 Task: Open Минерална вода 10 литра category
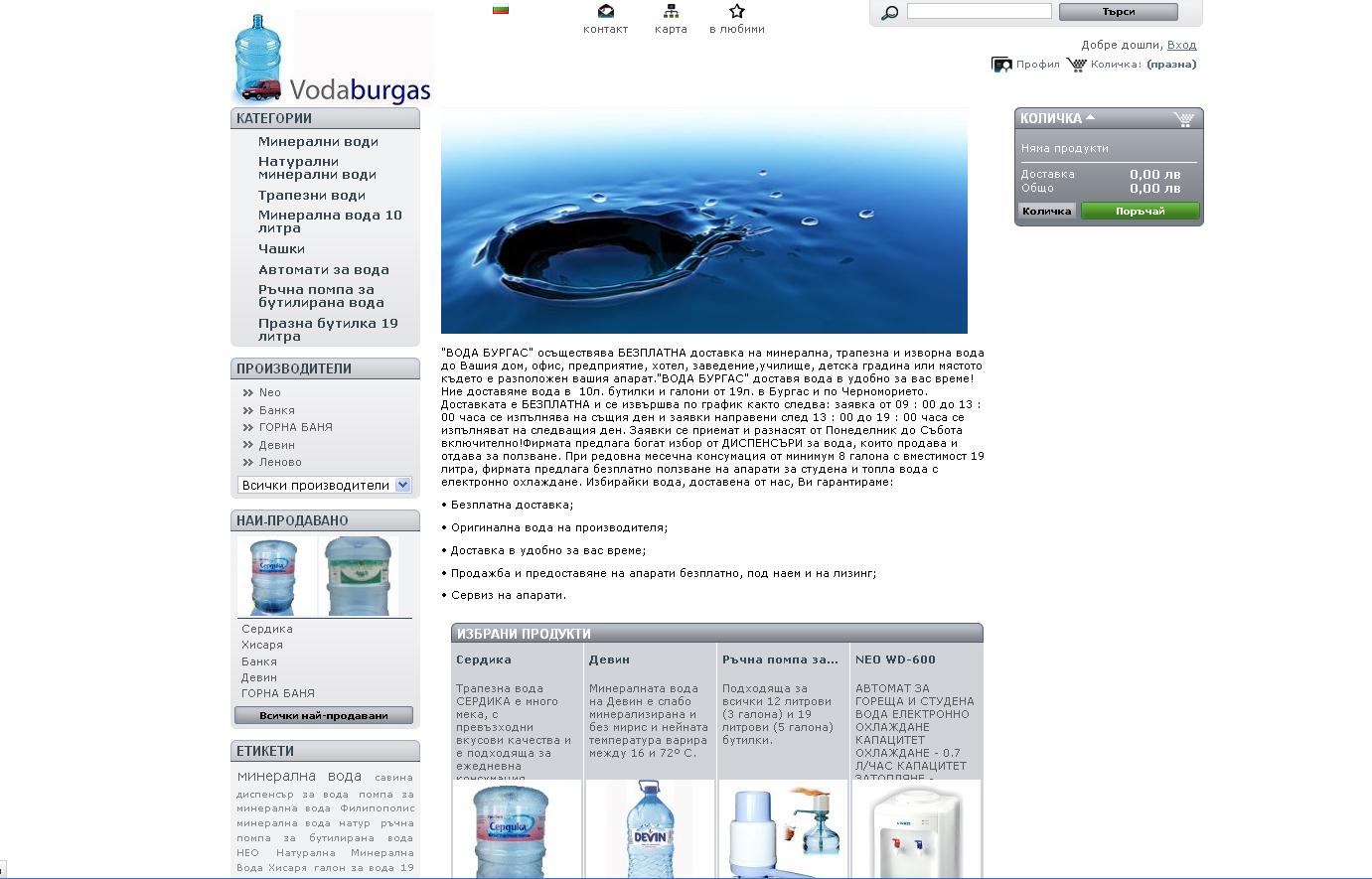tap(330, 221)
